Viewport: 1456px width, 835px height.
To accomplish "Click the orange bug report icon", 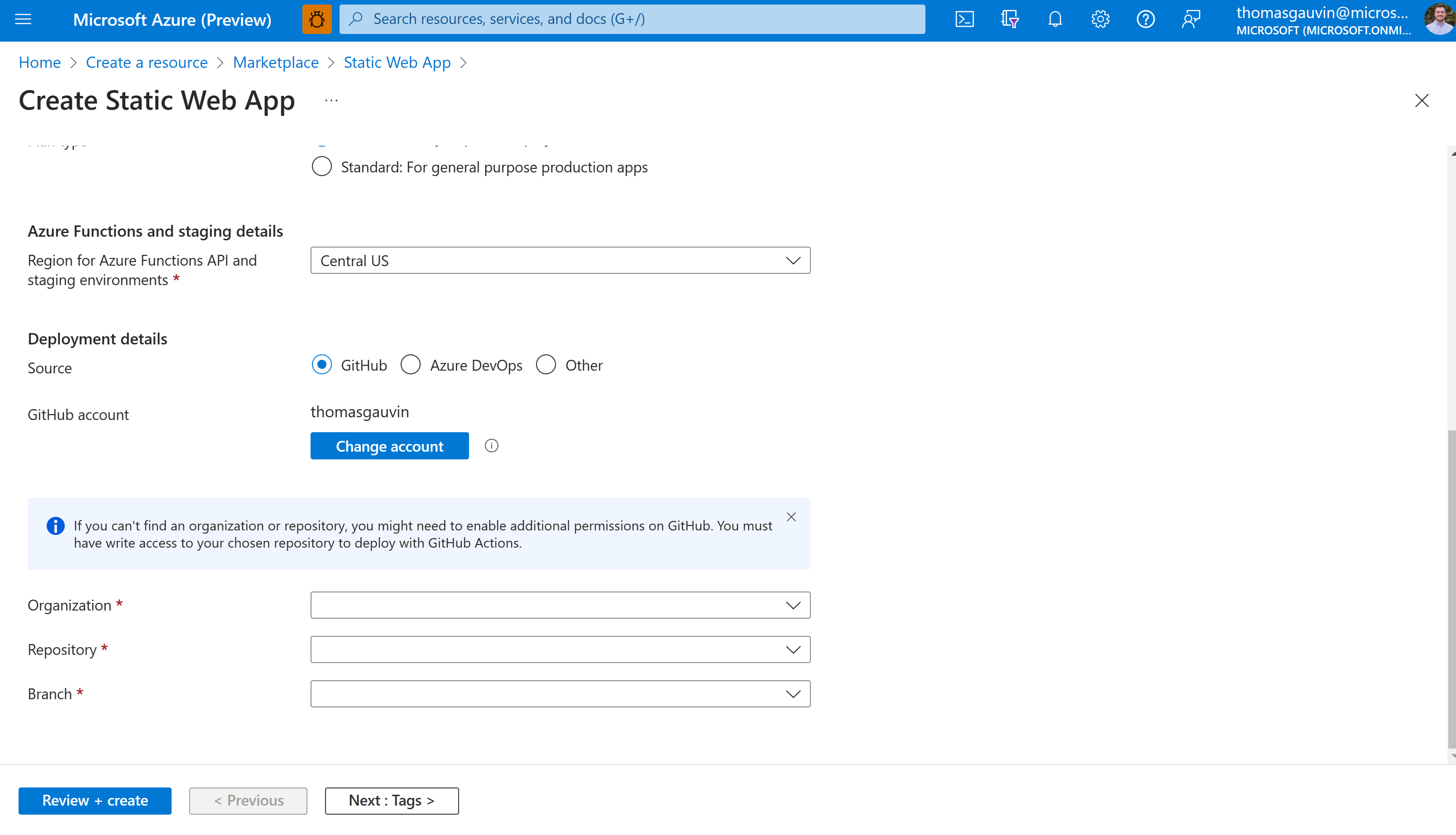I will click(316, 19).
